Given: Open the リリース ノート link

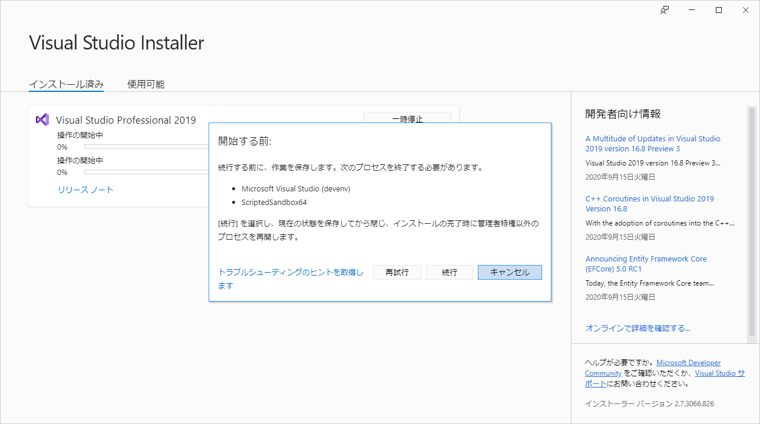Looking at the screenshot, I should pyautogui.click(x=85, y=190).
